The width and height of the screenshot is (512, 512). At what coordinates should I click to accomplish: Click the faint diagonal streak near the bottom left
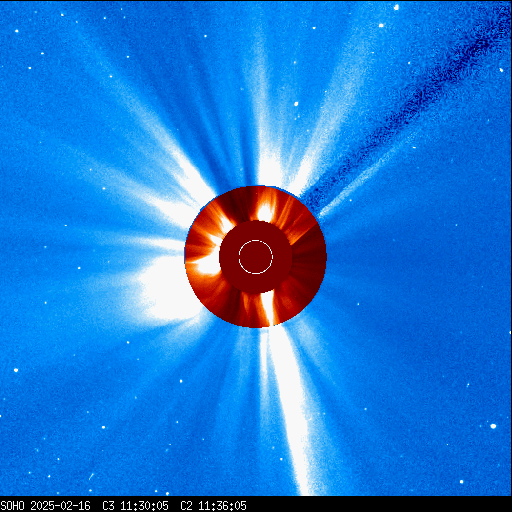pyautogui.click(x=91, y=476)
